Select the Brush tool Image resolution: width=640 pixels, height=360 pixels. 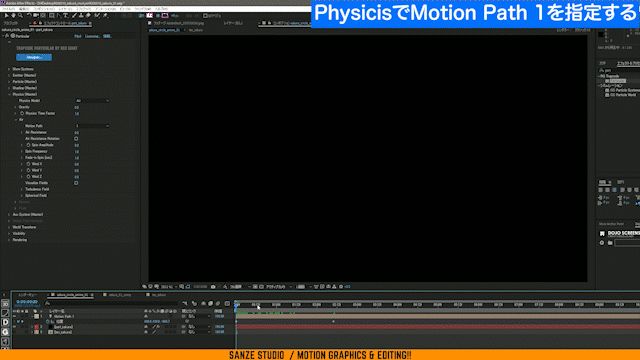pyautogui.click(x=74, y=16)
